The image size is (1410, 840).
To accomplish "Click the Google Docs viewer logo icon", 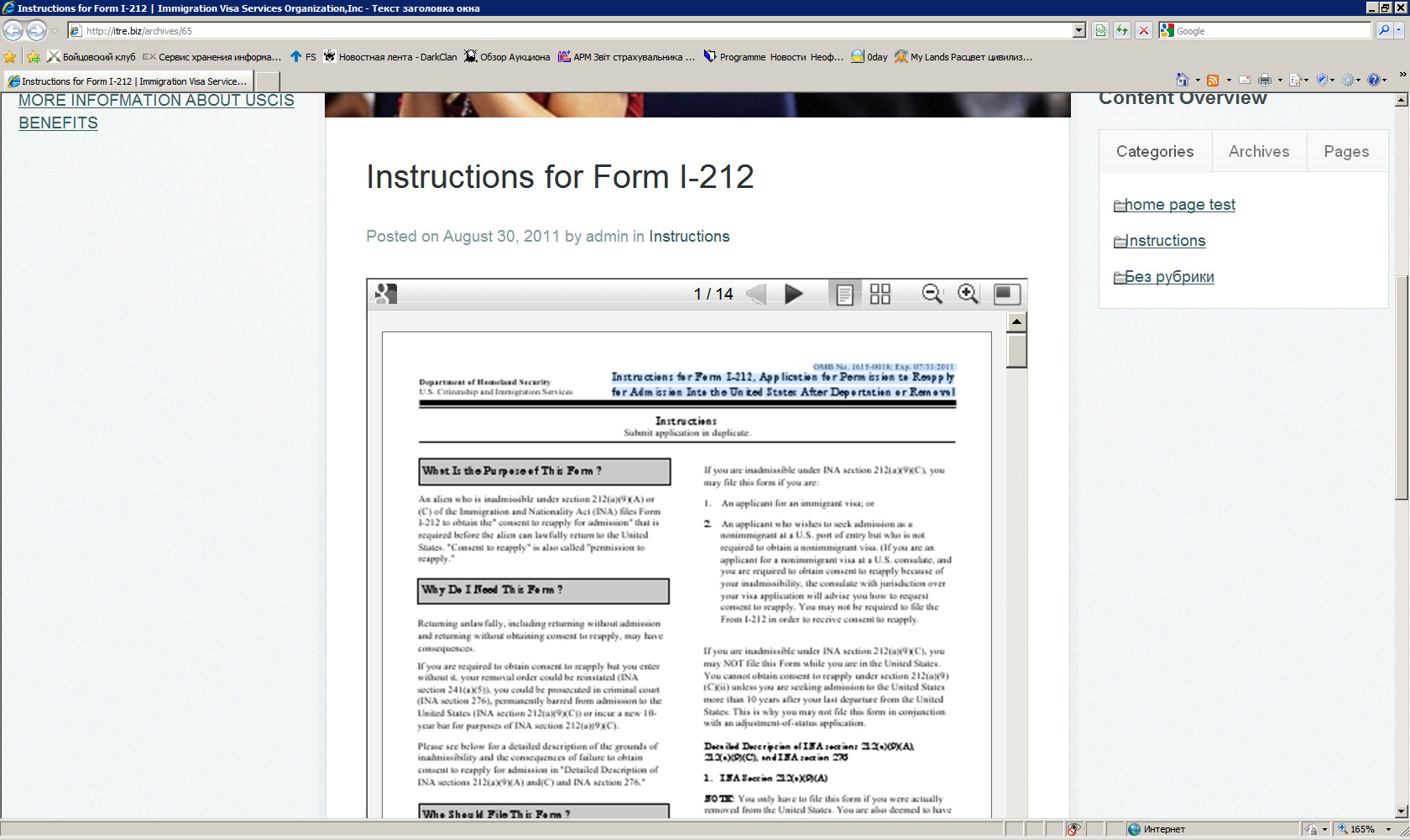I will coord(386,294).
